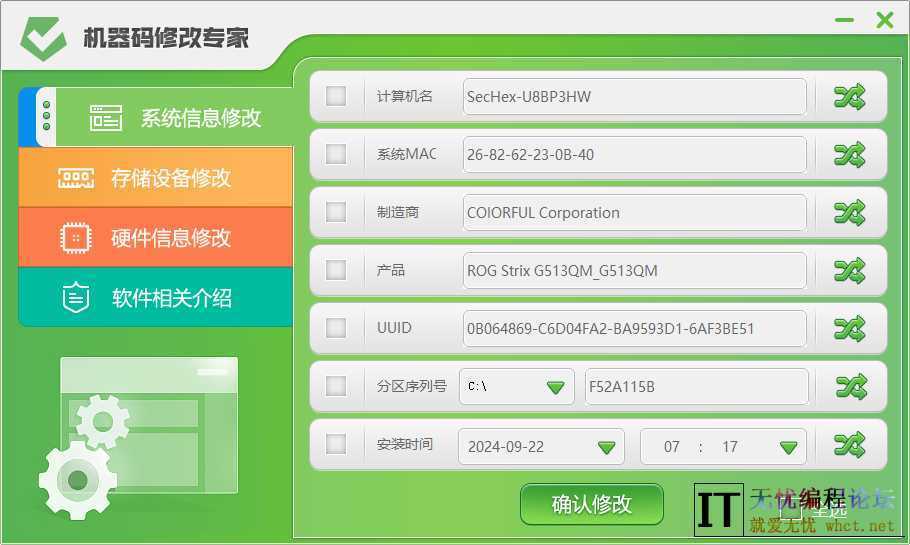The width and height of the screenshot is (910, 545).
Task: Click the shuffle icon for 计算机名
Action: 849,97
